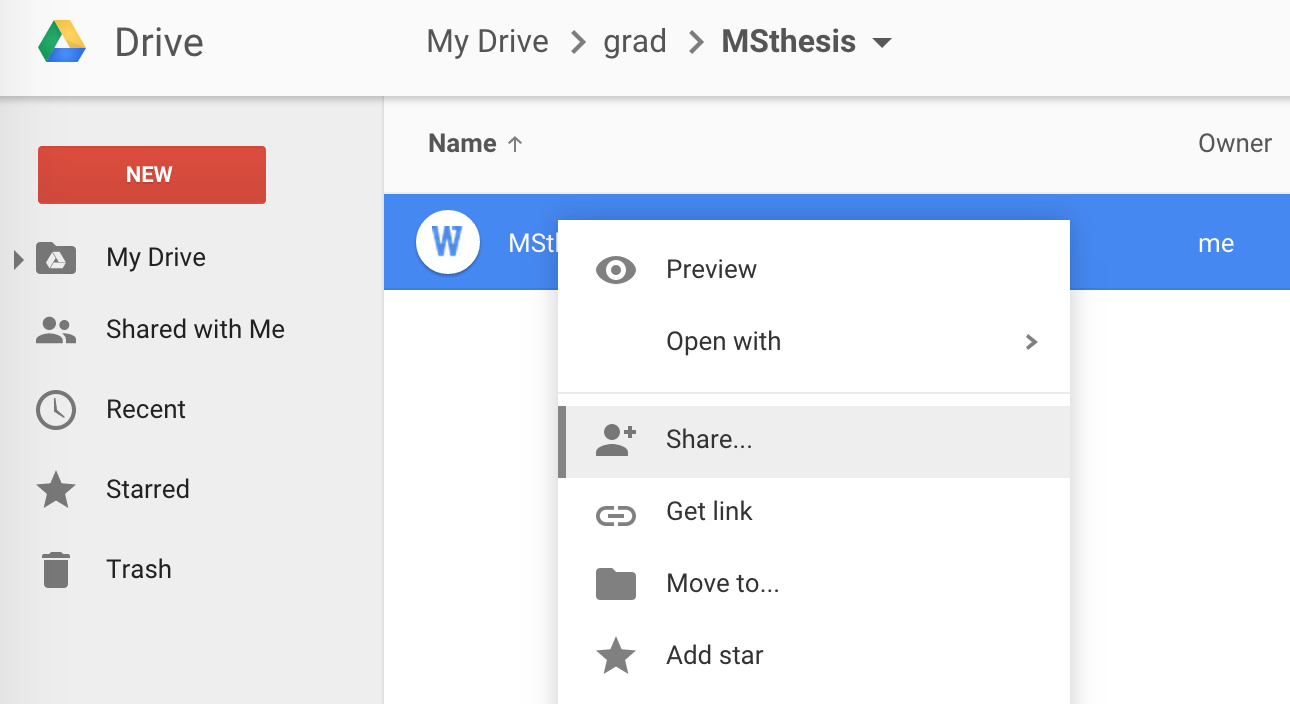Select Get link in the context menu
Image resolution: width=1290 pixels, height=704 pixels.
point(813,512)
